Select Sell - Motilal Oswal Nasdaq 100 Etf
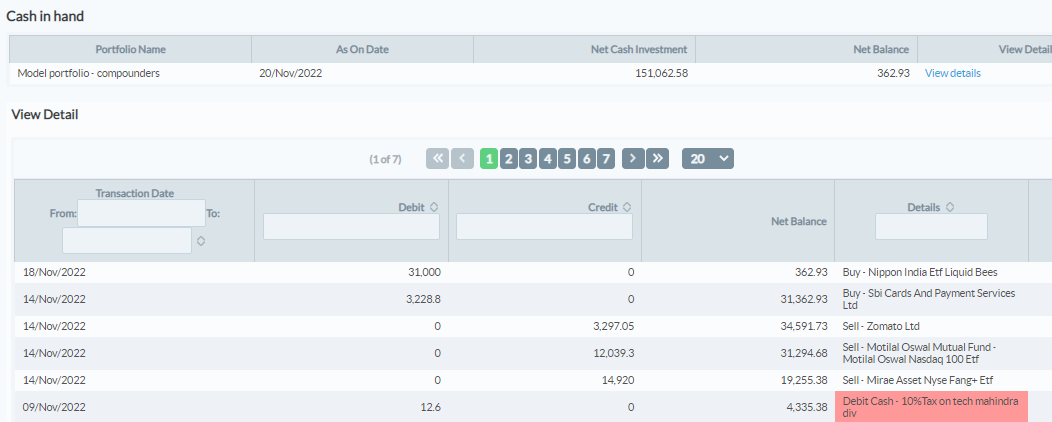The image size is (1052, 422). [919, 353]
